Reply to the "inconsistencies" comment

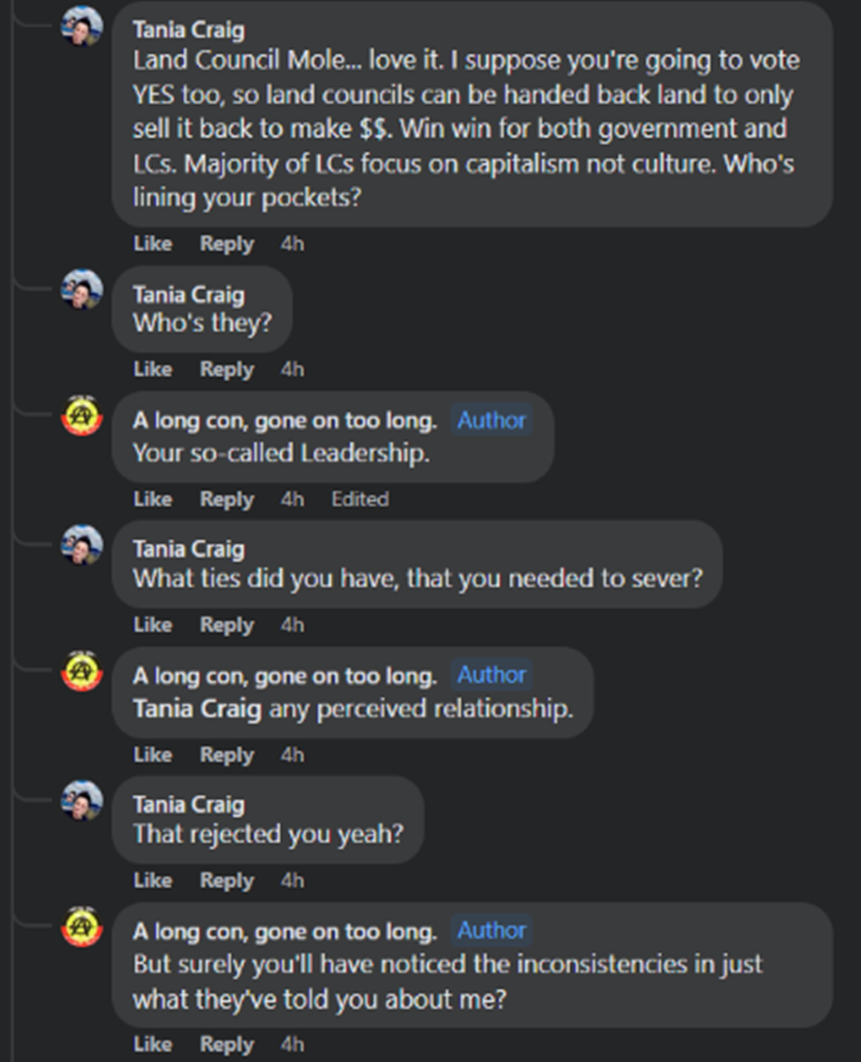coord(226,1044)
